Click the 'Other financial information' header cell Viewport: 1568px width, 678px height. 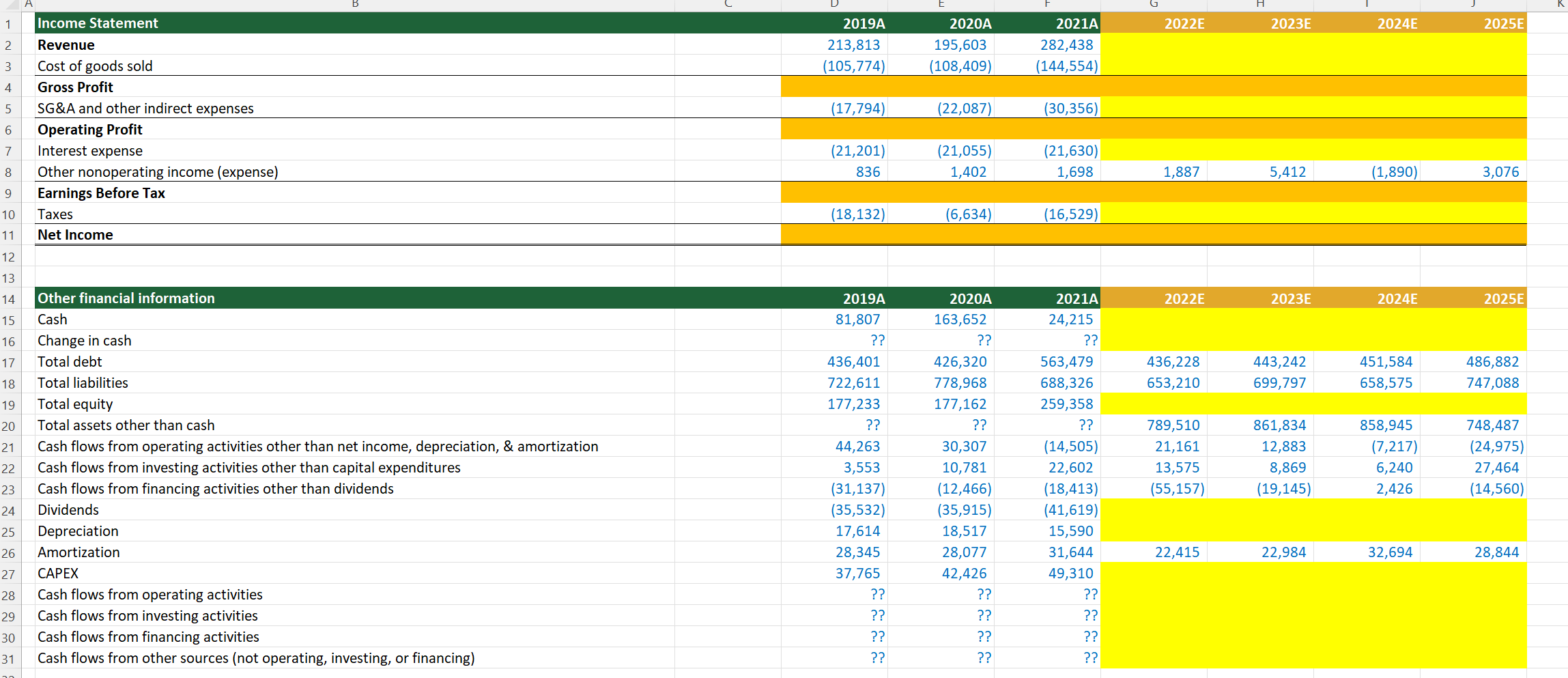pyautogui.click(x=126, y=298)
